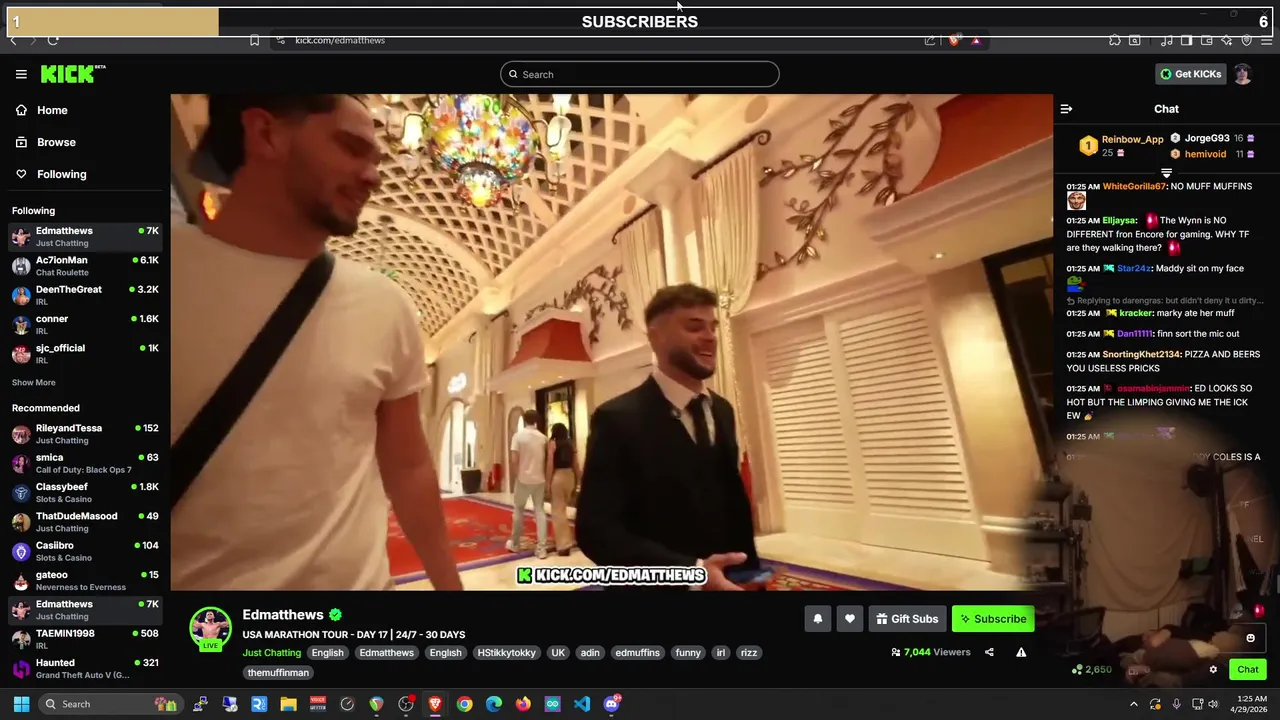
Task: Select the edmuffins tag
Action: tap(638, 653)
